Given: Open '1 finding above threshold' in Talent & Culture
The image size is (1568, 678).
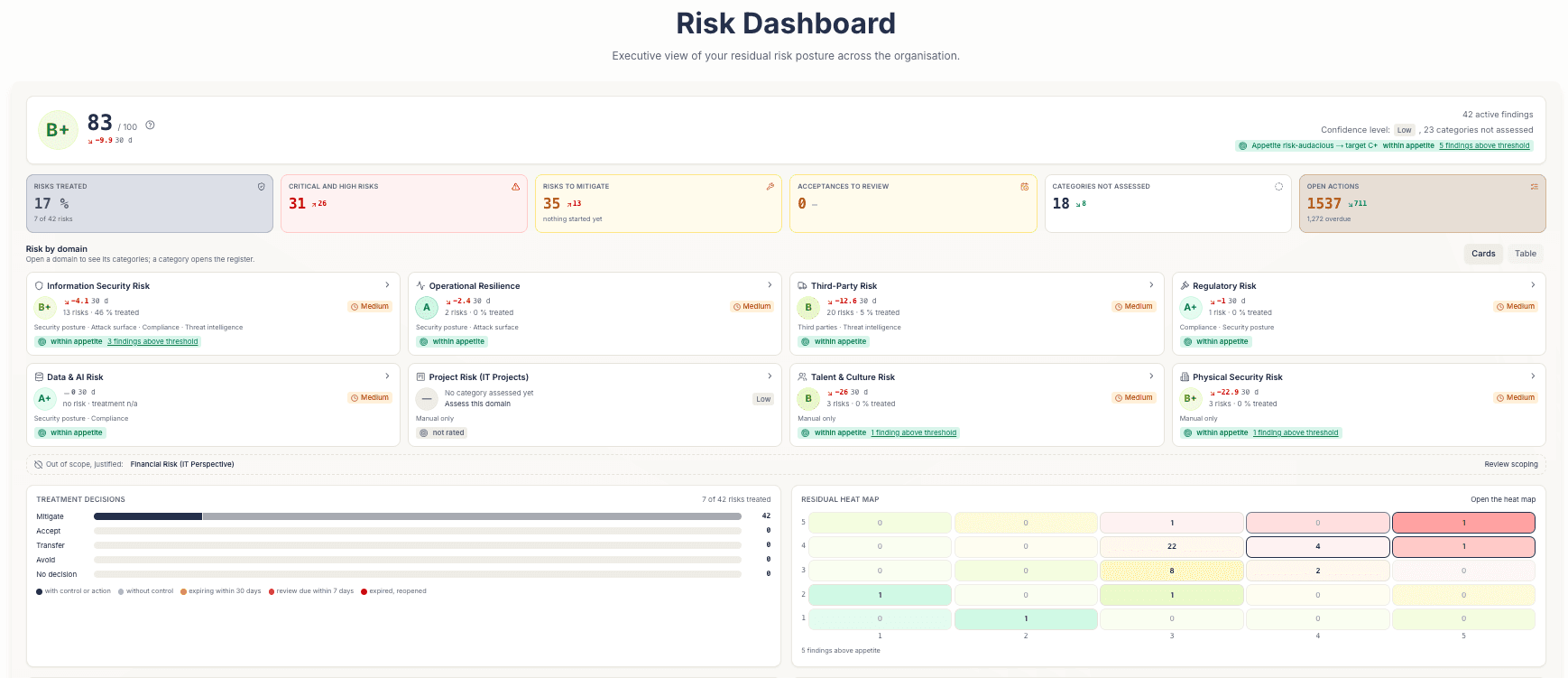Looking at the screenshot, I should tap(913, 433).
